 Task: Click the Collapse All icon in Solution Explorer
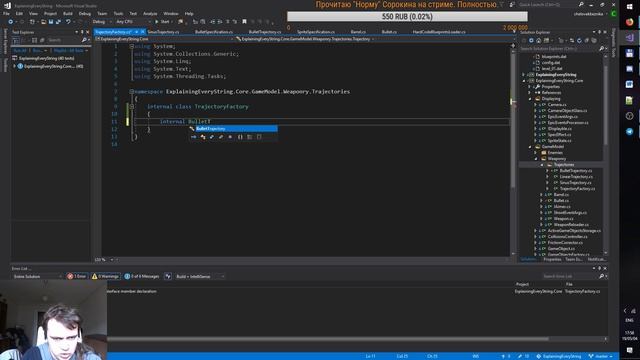point(587,40)
